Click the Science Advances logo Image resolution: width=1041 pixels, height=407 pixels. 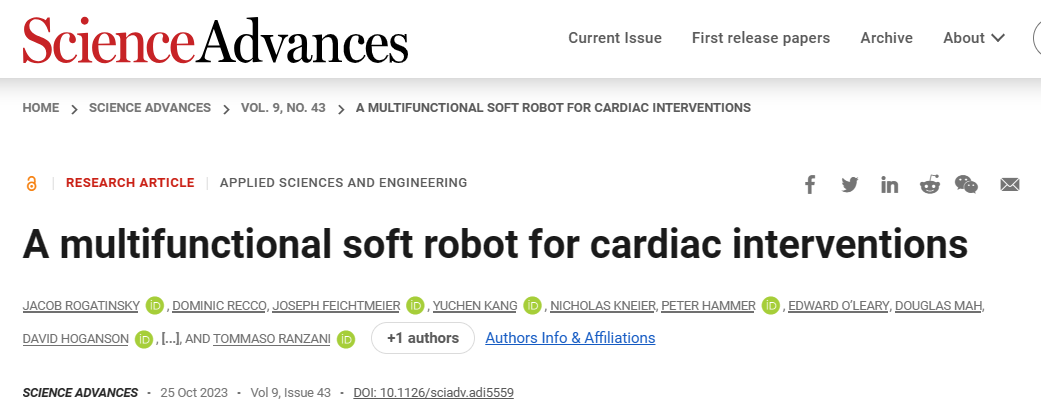[x=215, y=39]
